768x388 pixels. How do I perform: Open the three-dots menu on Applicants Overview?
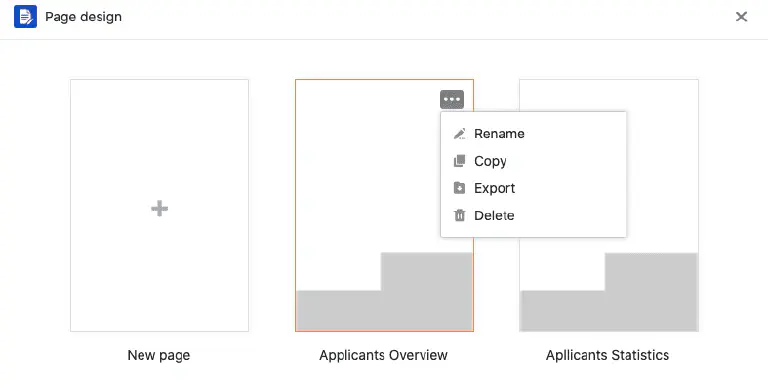coord(452,99)
